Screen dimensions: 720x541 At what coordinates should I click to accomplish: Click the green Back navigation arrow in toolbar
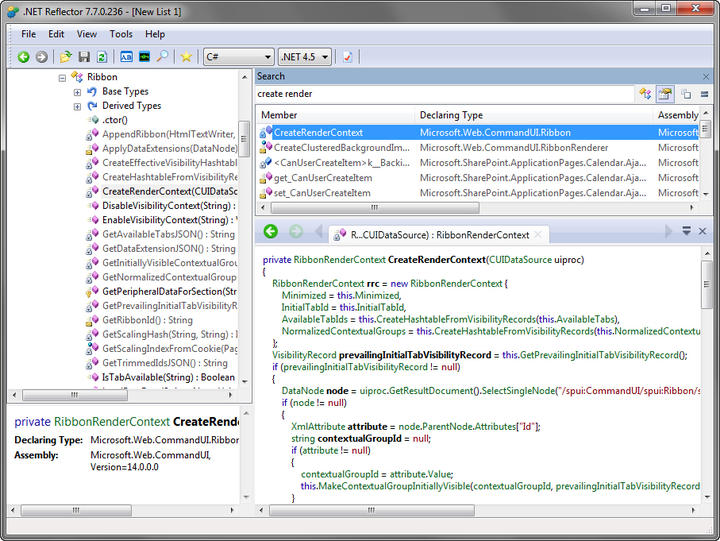23,57
